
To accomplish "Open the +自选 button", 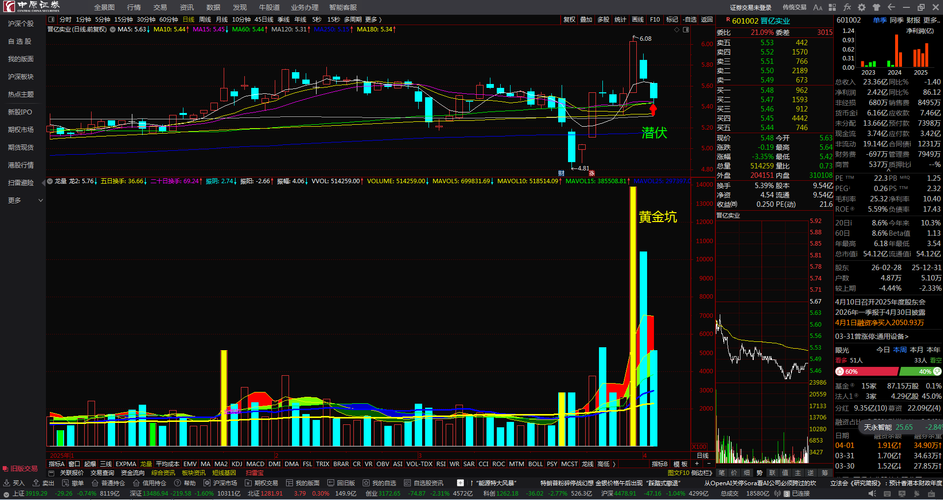I will 690,19.
